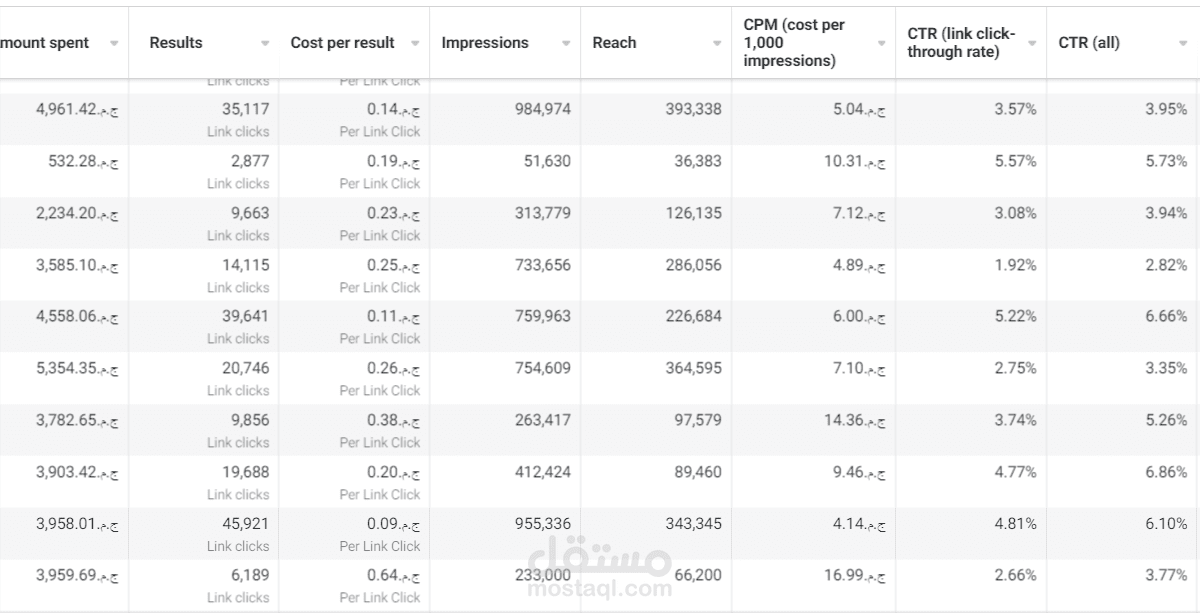Click the Reach column header
1200x613 pixels.
(x=614, y=43)
